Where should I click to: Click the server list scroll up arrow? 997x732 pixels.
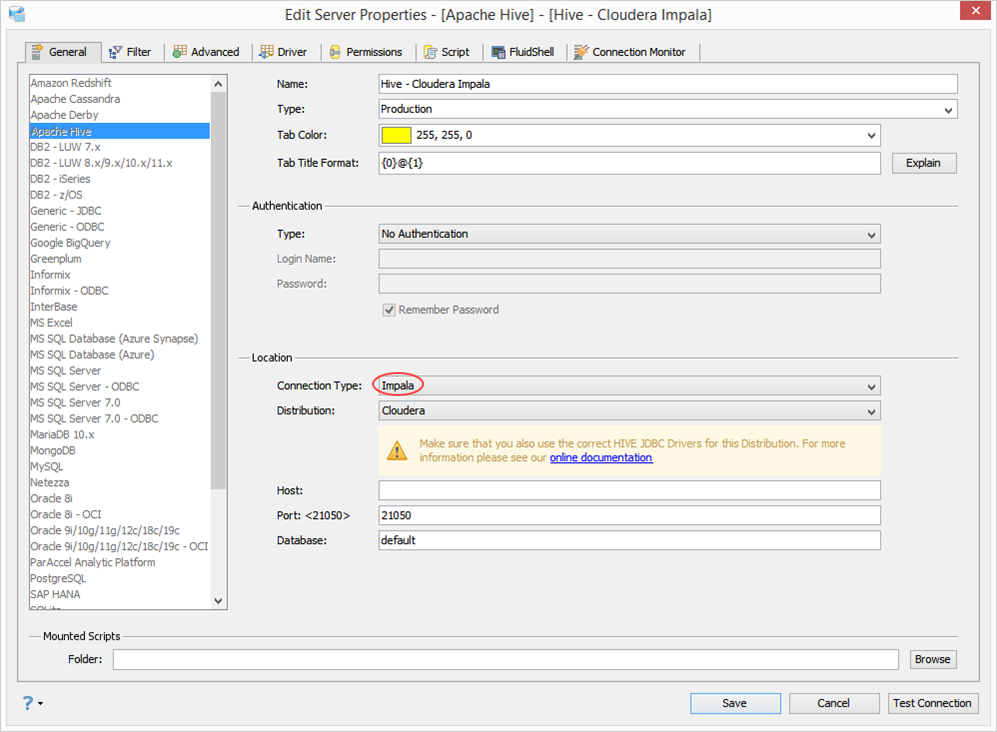point(218,84)
